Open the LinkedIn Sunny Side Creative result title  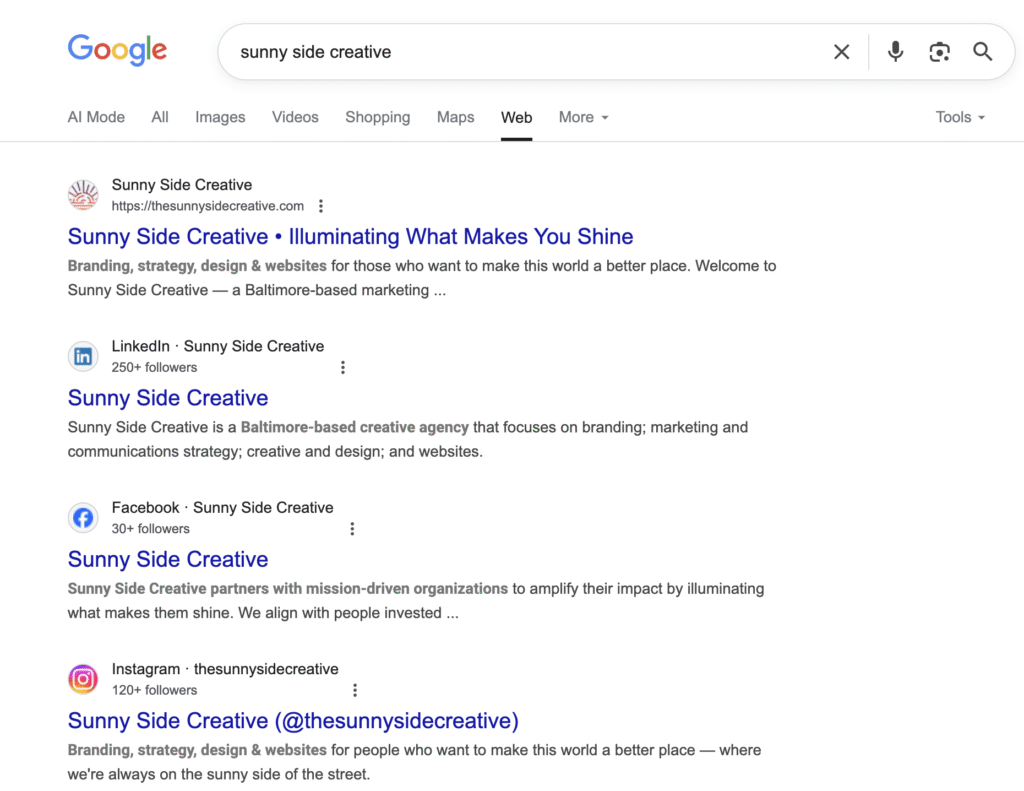pos(168,398)
